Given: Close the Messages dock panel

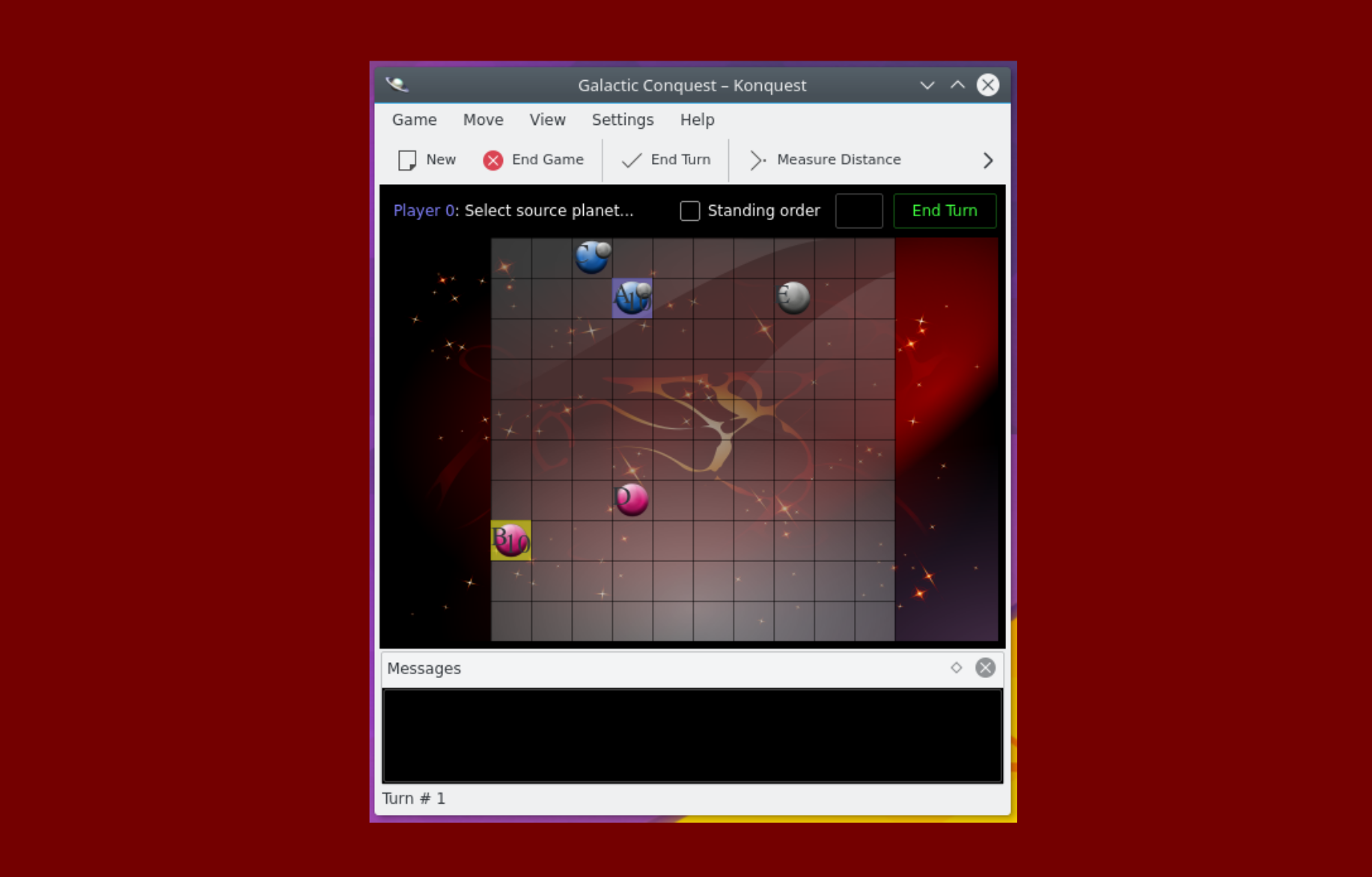Looking at the screenshot, I should pos(985,667).
